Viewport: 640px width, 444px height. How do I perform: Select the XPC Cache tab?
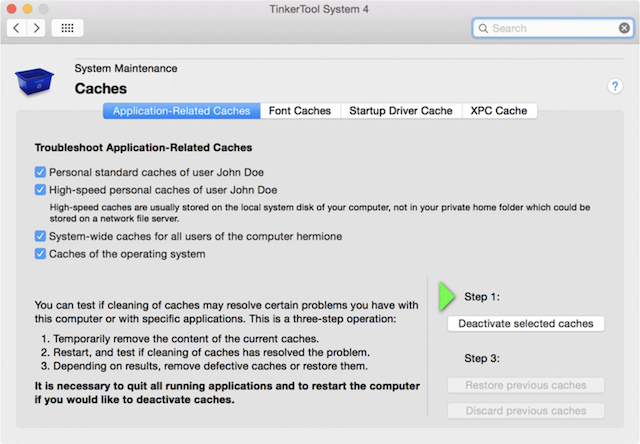point(499,111)
